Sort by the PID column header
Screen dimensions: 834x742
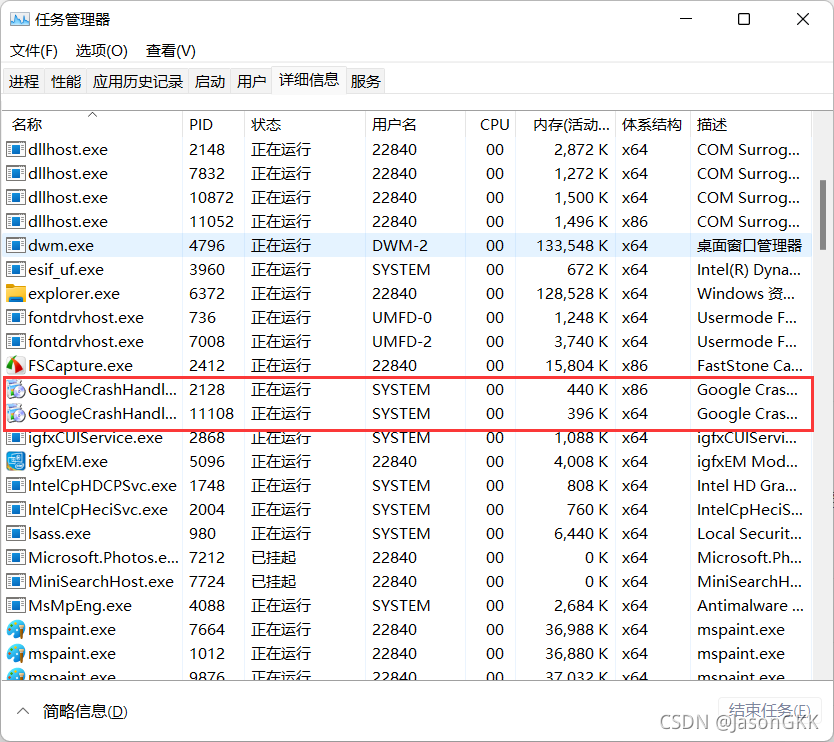tap(213, 124)
